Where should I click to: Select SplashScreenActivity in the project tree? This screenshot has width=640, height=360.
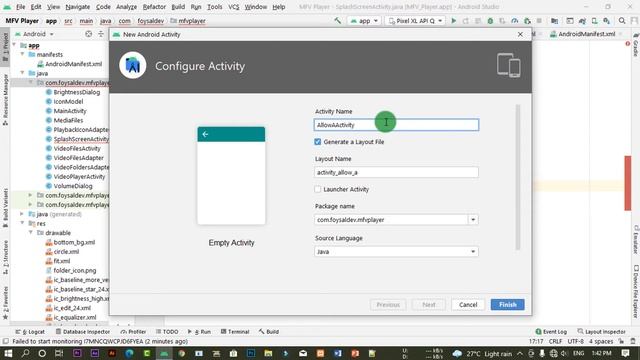point(81,139)
